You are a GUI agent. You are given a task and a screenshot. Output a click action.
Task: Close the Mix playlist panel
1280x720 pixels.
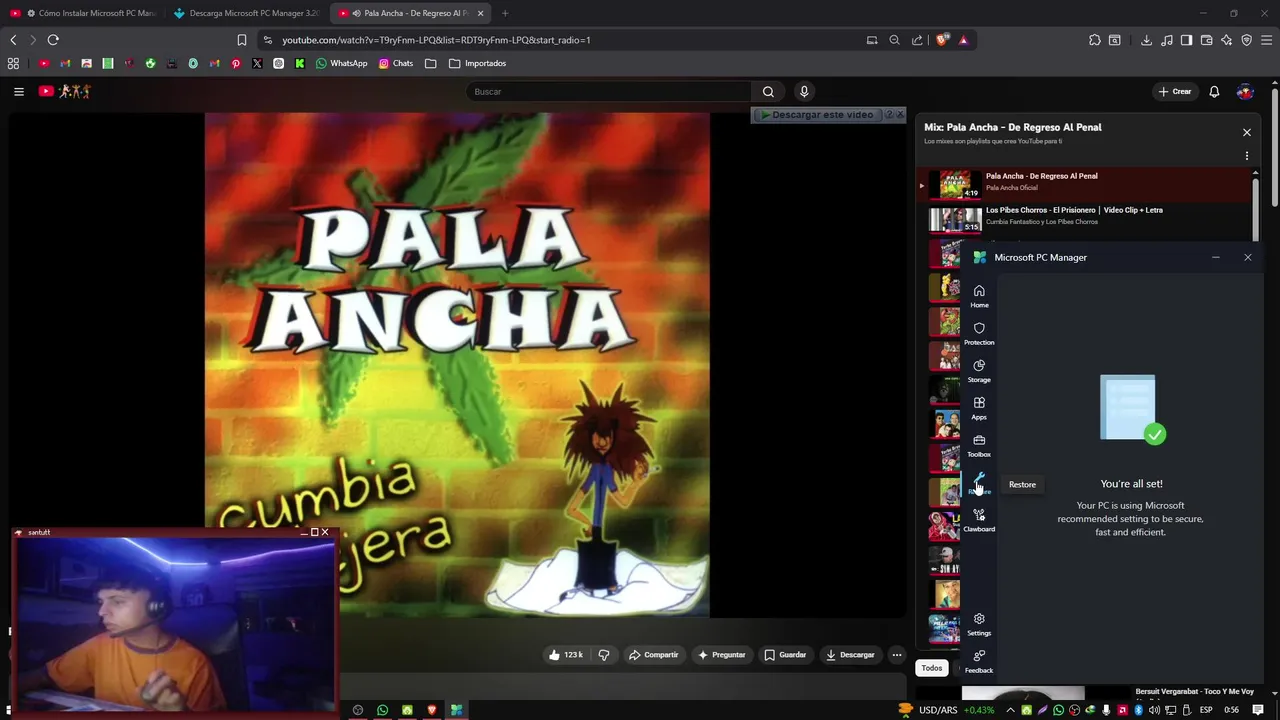tap(1247, 132)
